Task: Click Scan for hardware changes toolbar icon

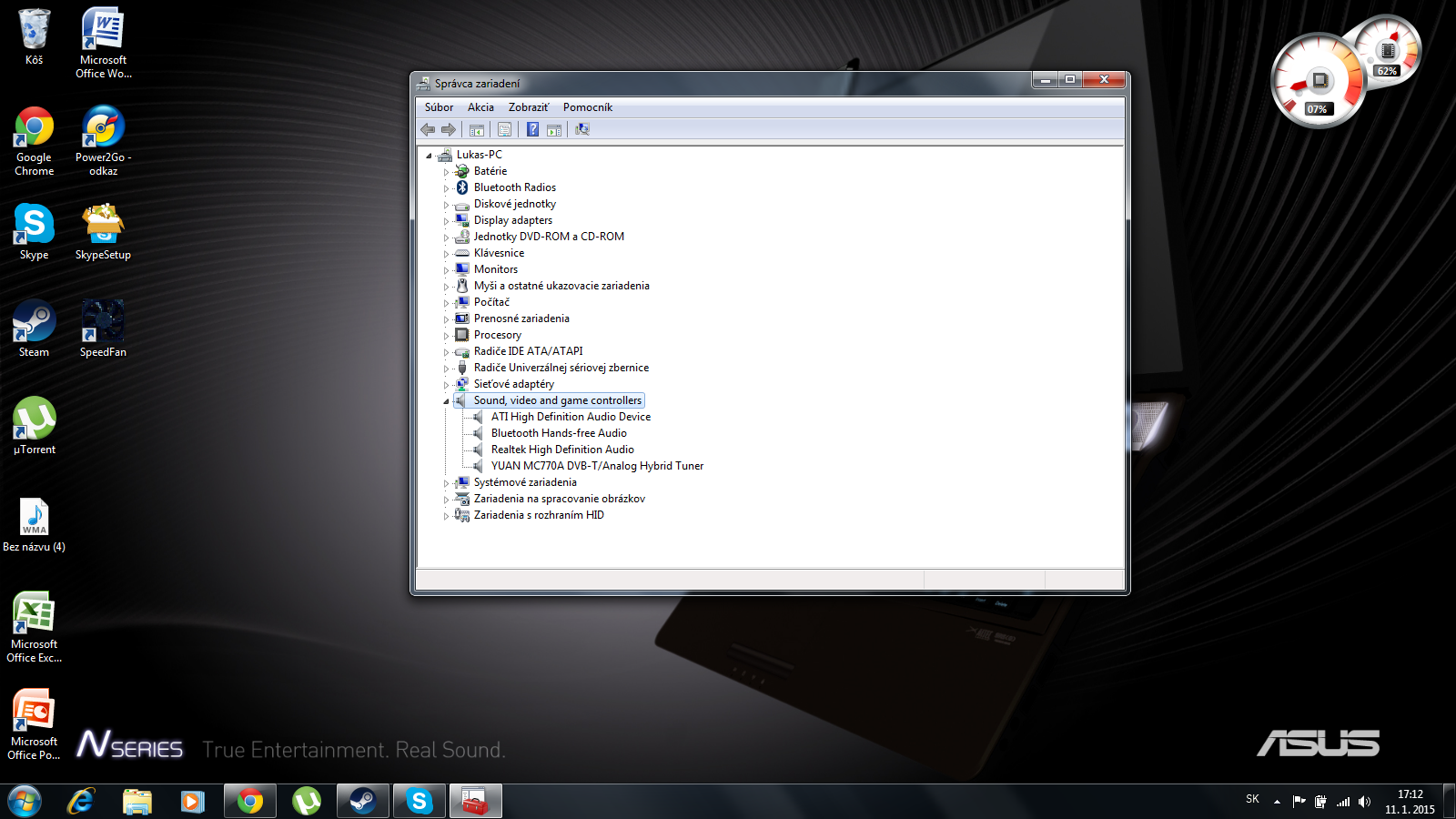Action: 582,129
